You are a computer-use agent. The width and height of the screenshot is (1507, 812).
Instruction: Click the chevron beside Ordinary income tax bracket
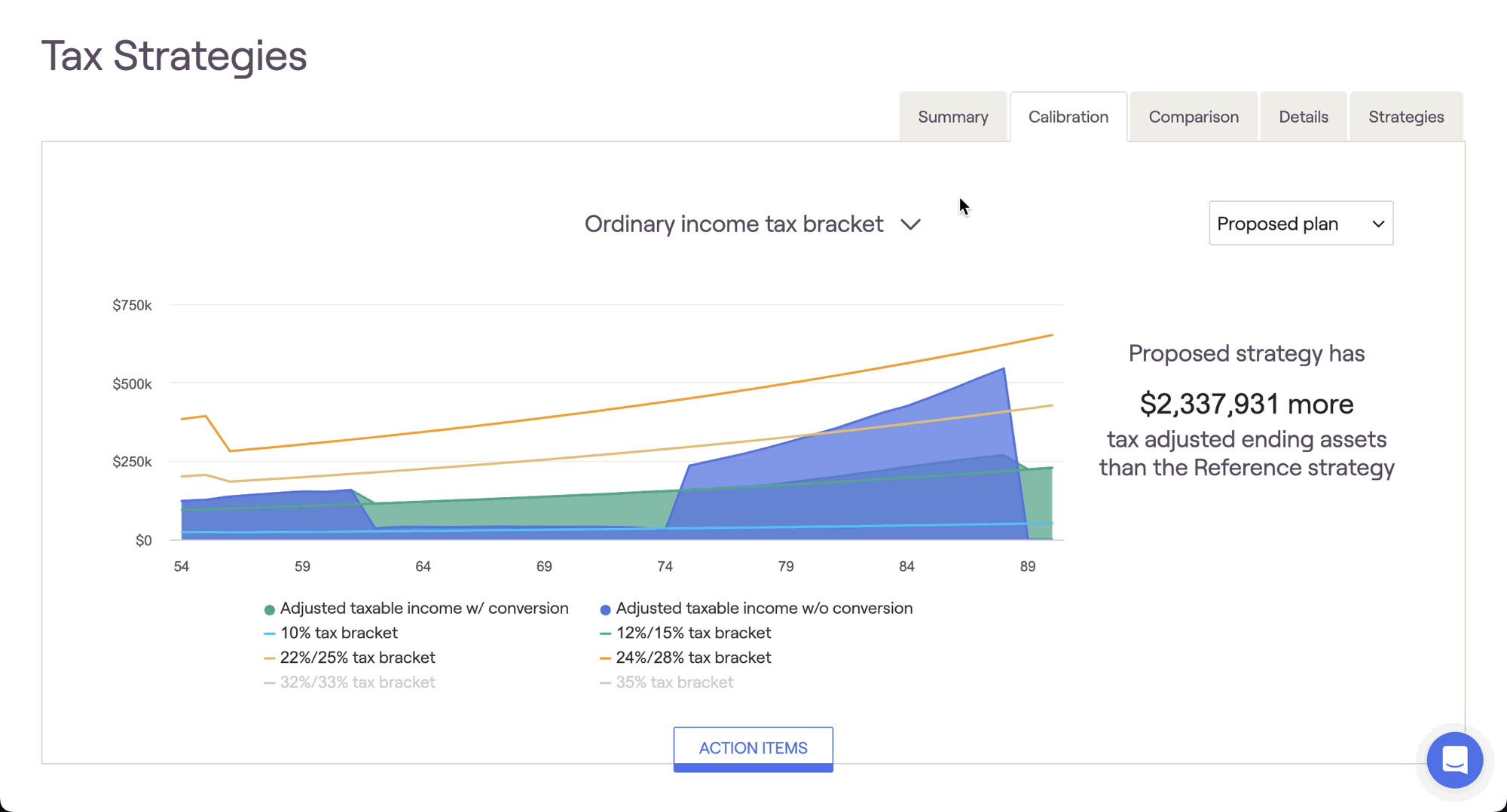click(910, 224)
